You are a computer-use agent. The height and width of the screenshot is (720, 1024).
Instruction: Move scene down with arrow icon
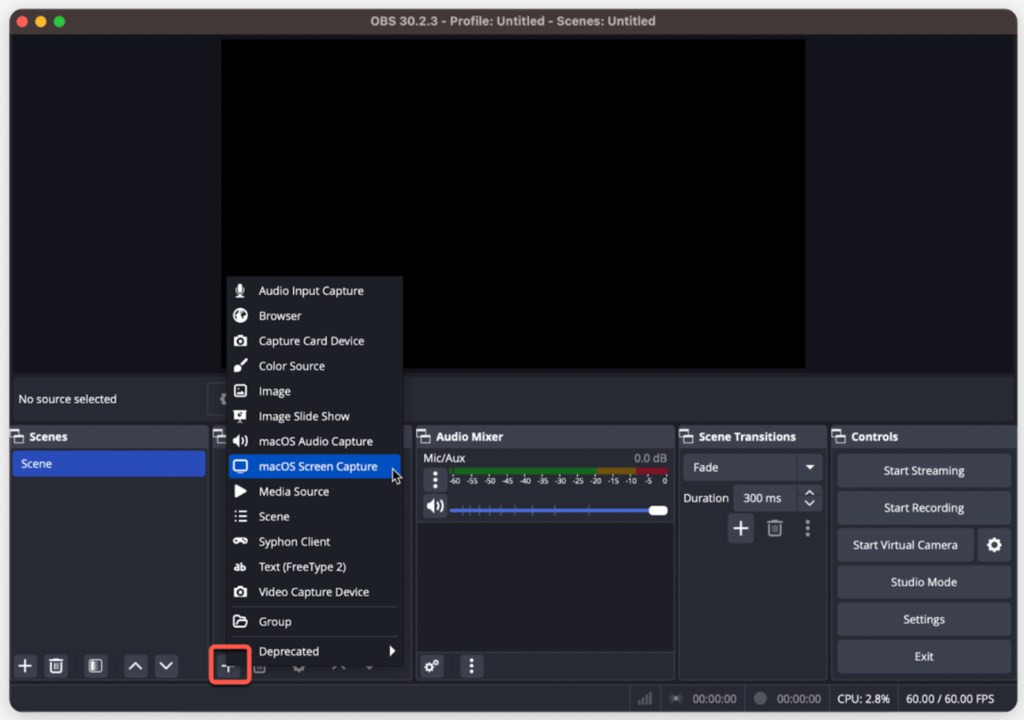pos(166,666)
